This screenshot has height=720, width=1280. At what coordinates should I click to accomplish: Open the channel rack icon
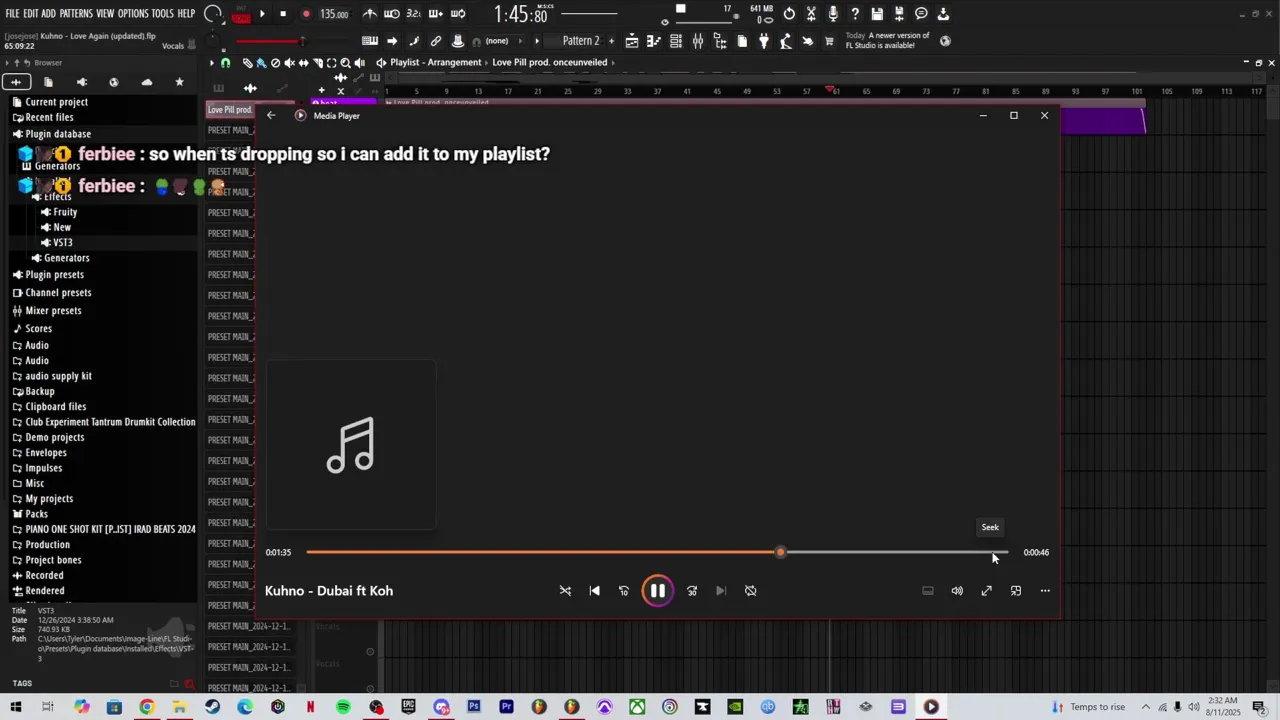[676, 41]
